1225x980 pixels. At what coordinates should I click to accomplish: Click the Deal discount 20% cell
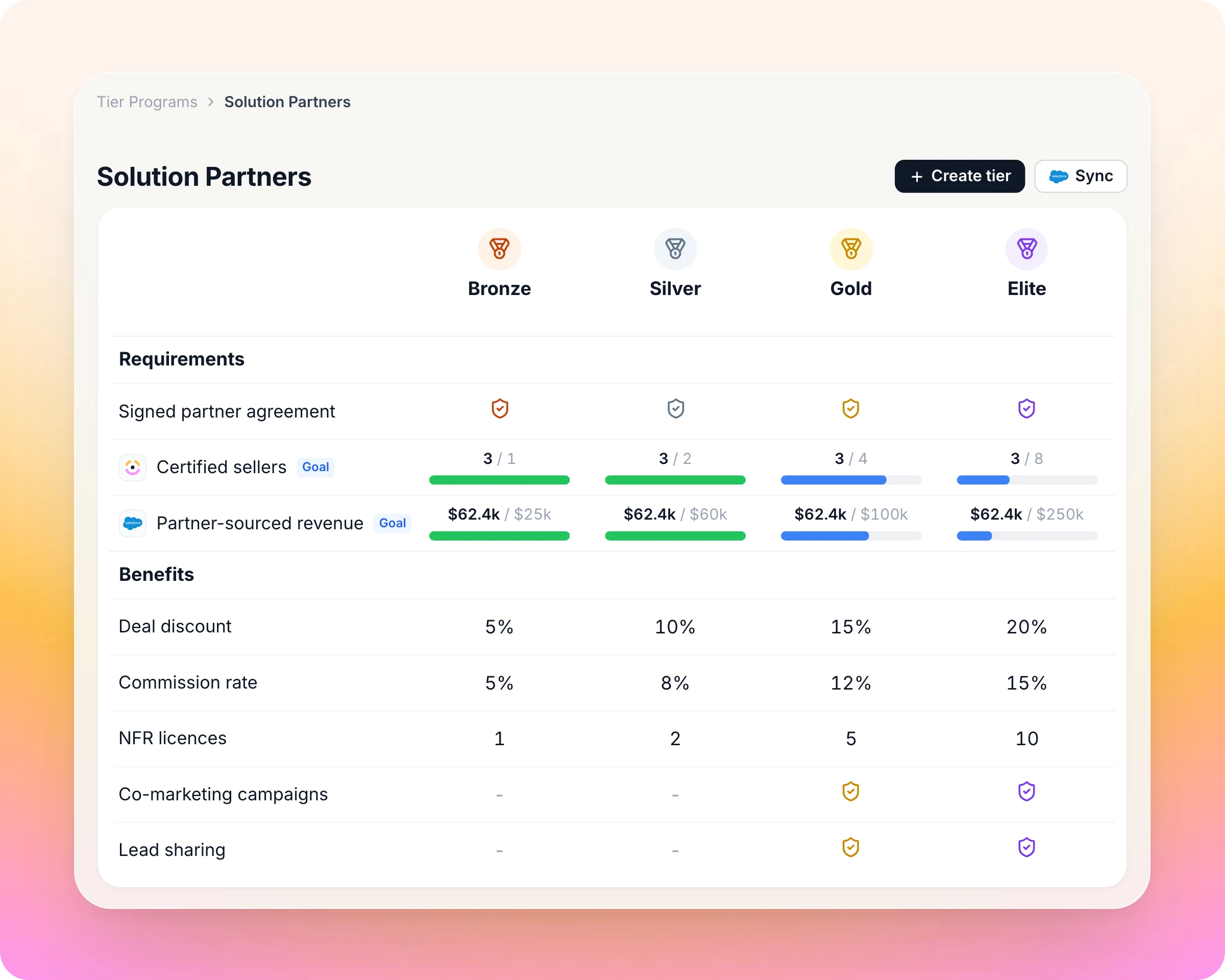click(x=1026, y=627)
